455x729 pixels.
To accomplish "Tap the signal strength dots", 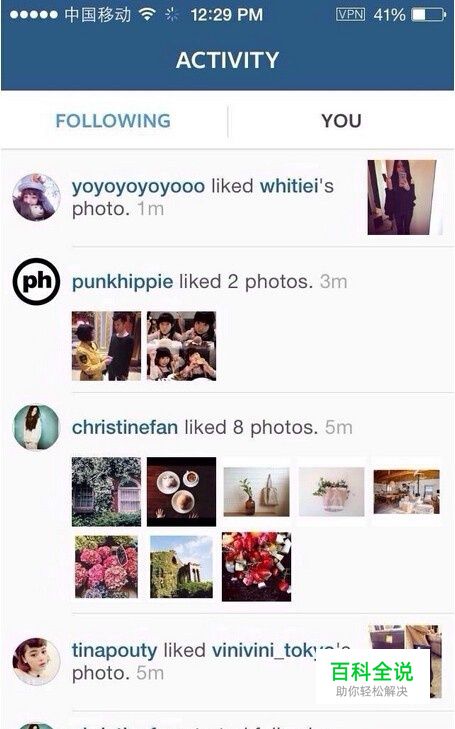I will click(33, 15).
